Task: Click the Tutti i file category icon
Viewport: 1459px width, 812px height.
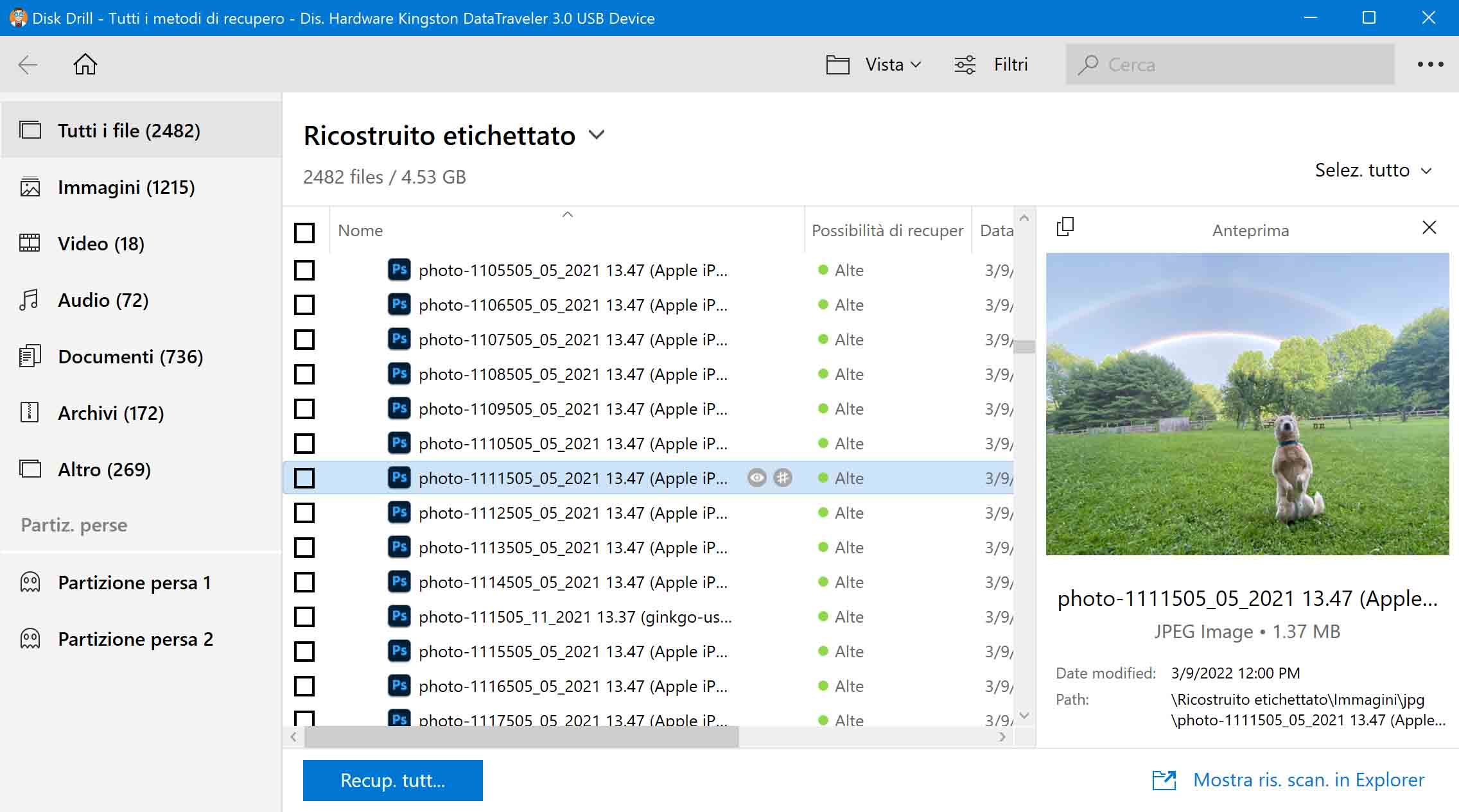Action: [30, 130]
